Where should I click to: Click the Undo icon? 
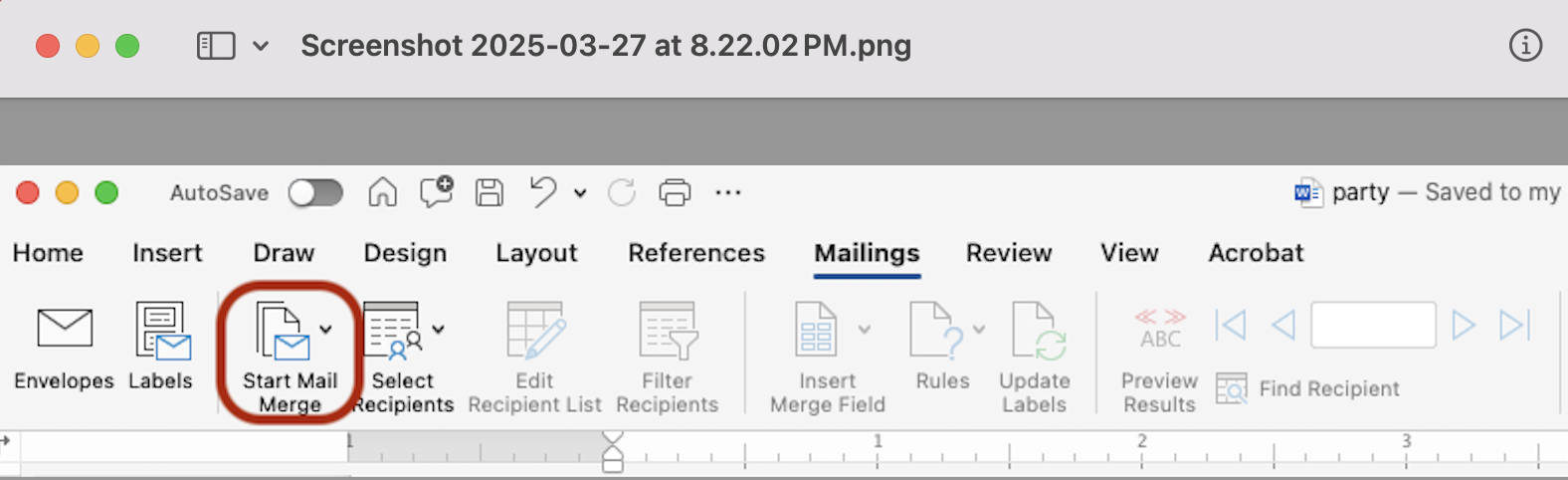543,192
